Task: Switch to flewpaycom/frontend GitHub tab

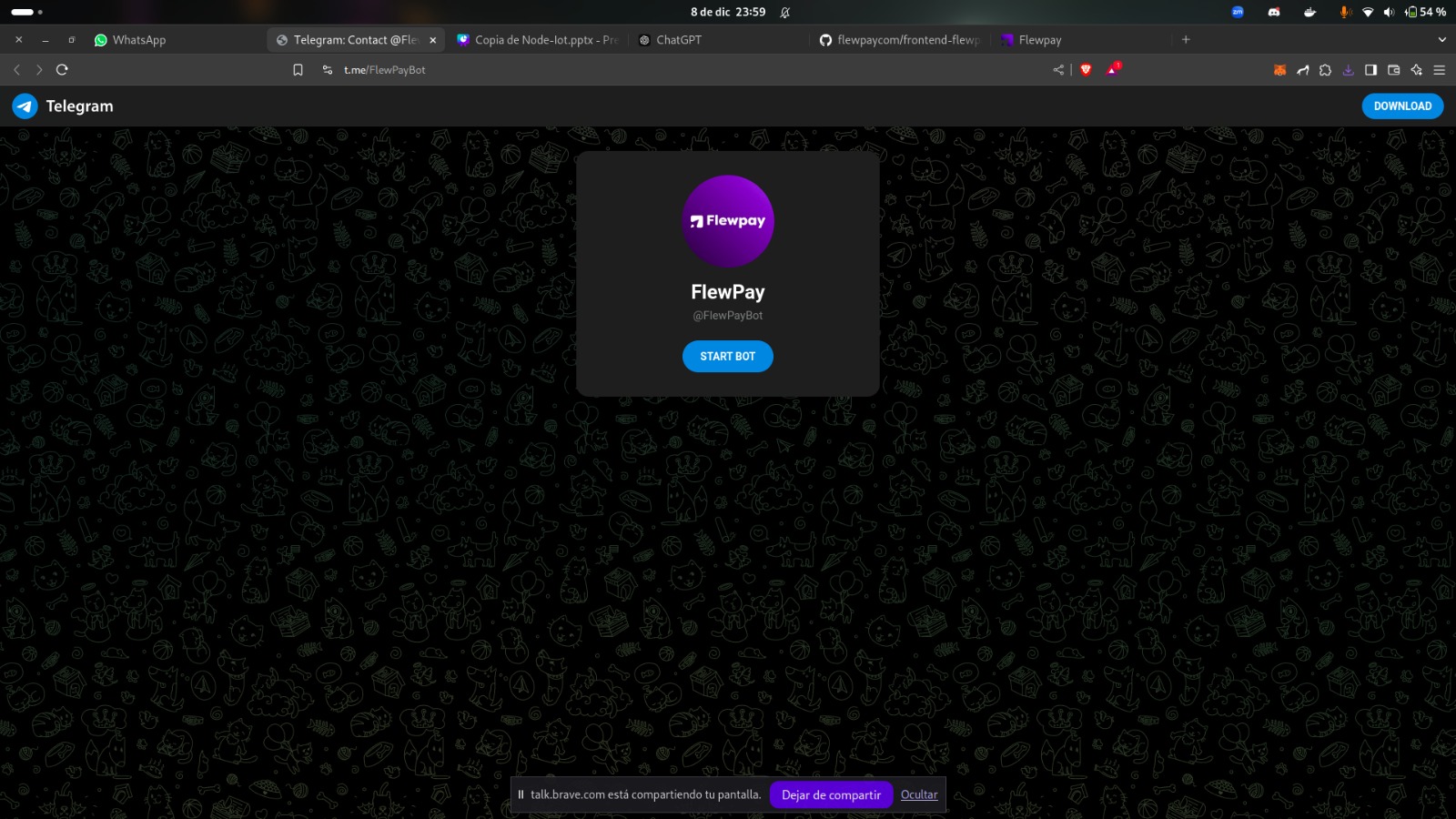Action: pyautogui.click(x=900, y=40)
